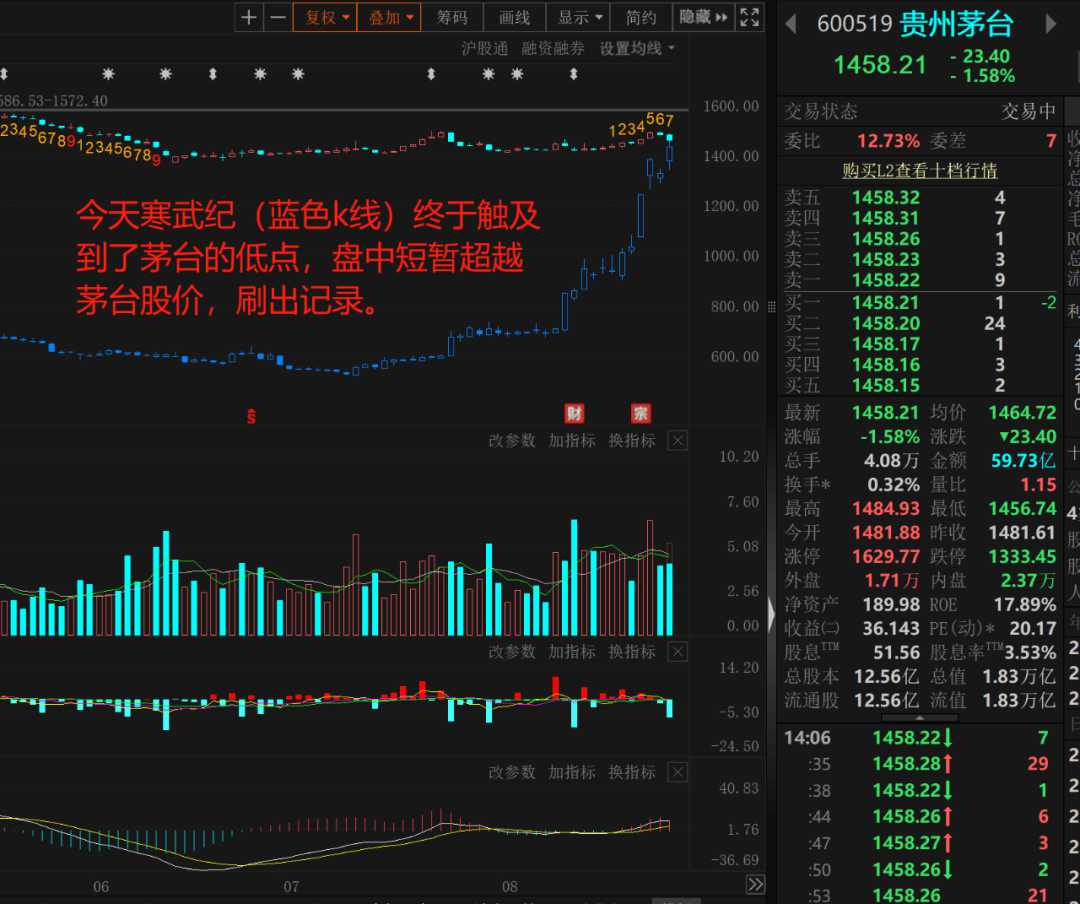
Task: Click the collapse handle below 流通股 row
Action: pos(920,718)
